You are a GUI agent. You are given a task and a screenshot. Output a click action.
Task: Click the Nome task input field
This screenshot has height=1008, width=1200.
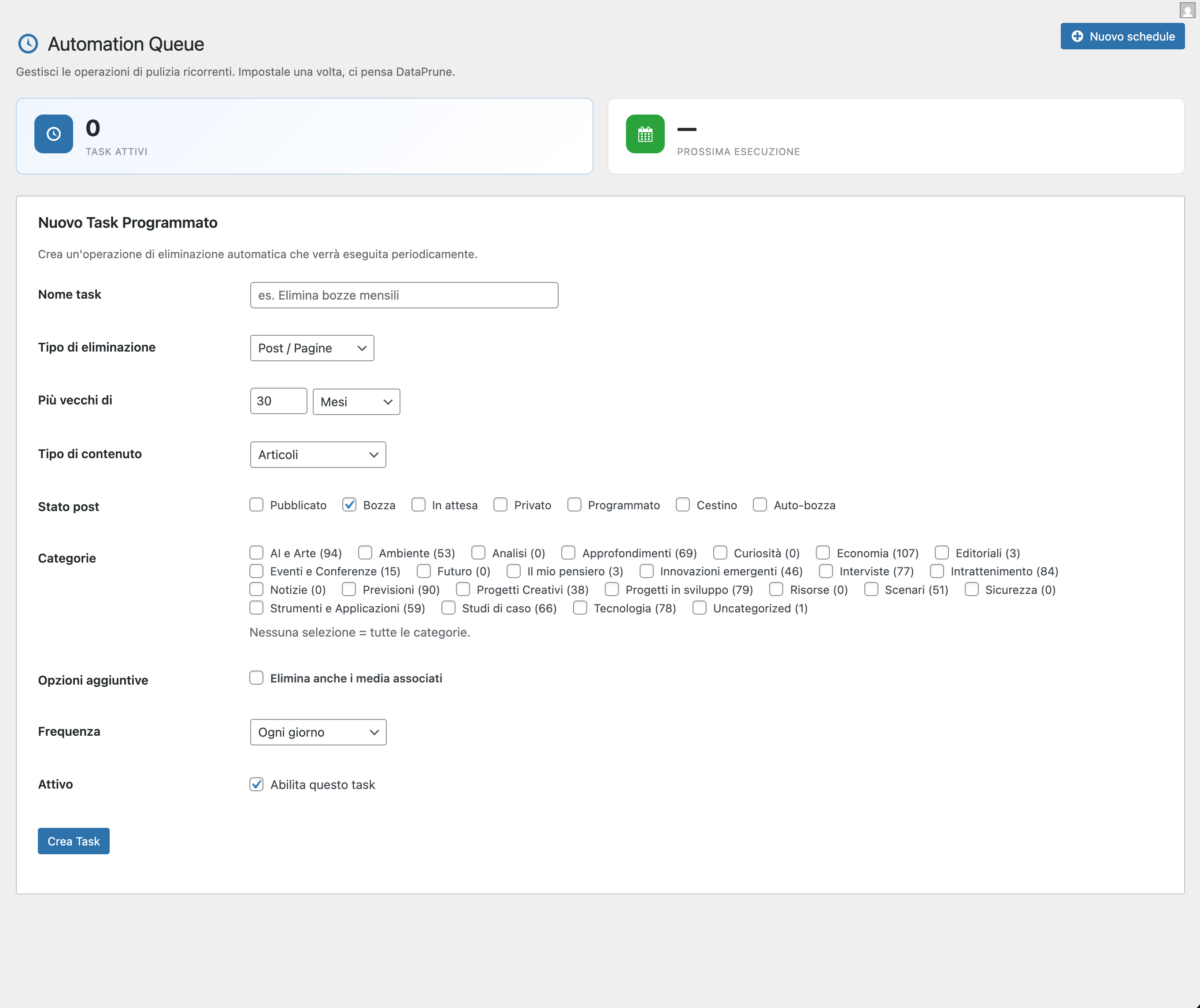[404, 296]
